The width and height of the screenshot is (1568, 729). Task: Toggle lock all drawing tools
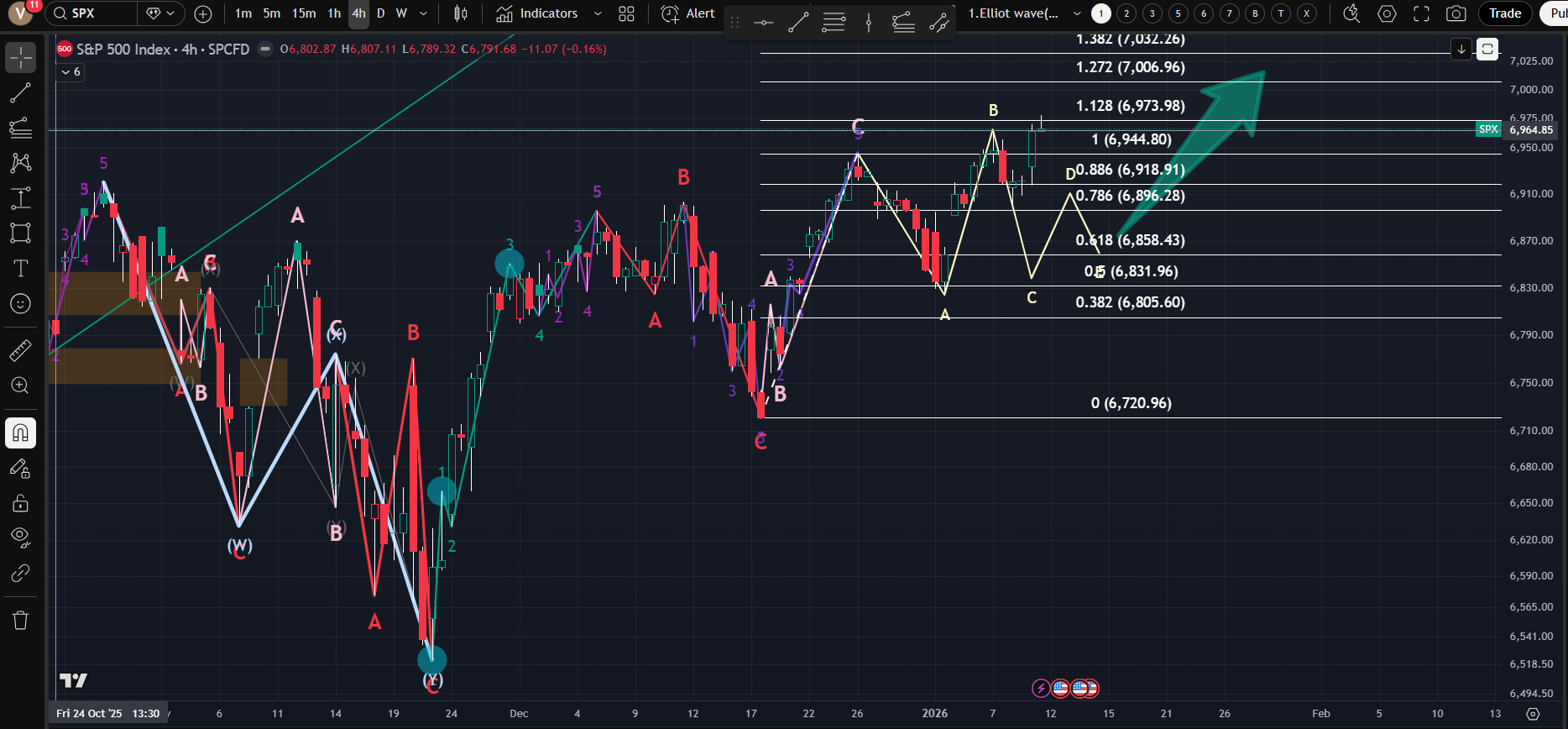coord(20,503)
